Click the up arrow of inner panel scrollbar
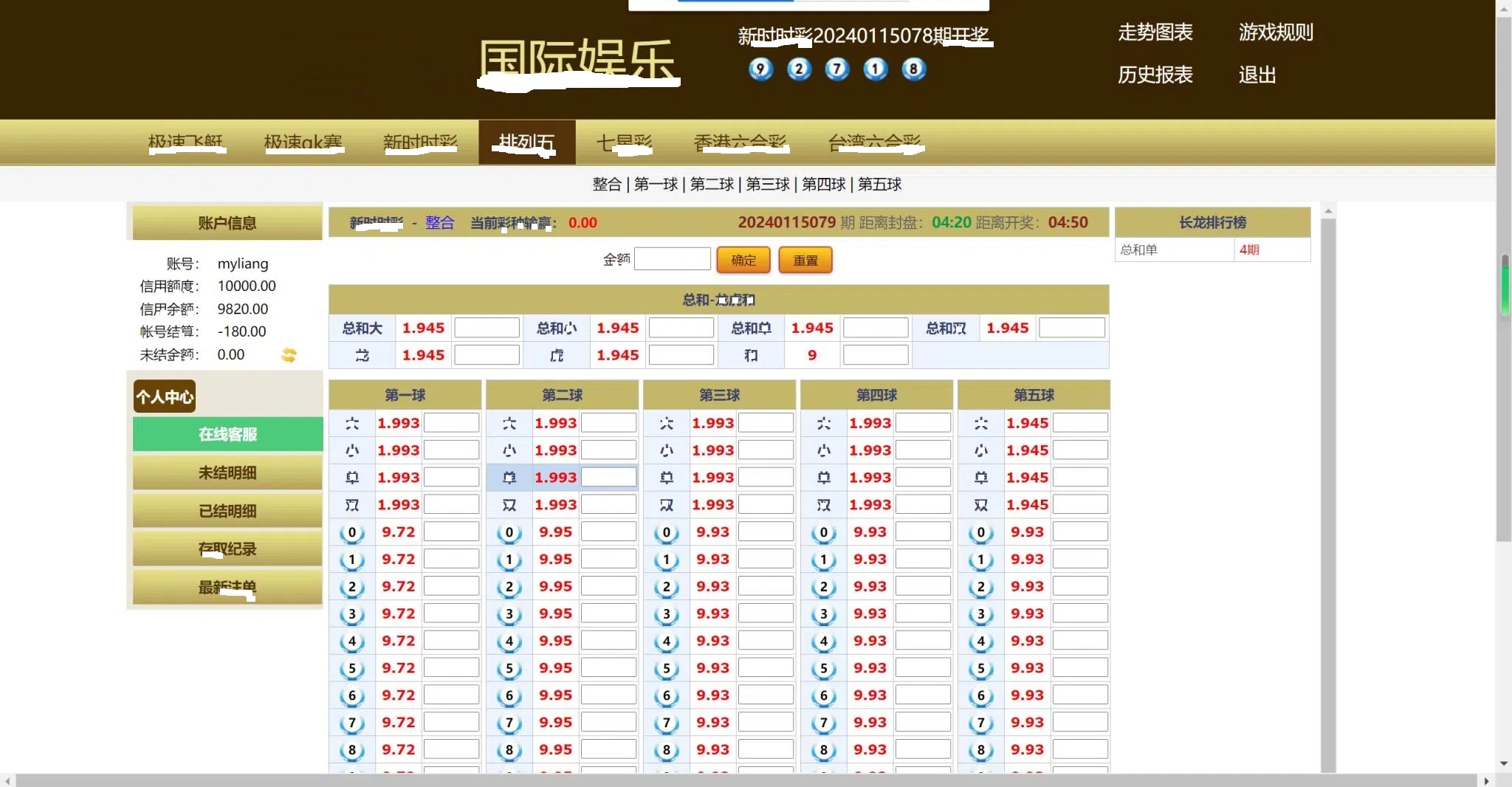Viewport: 1512px width, 787px height. pos(1328,211)
